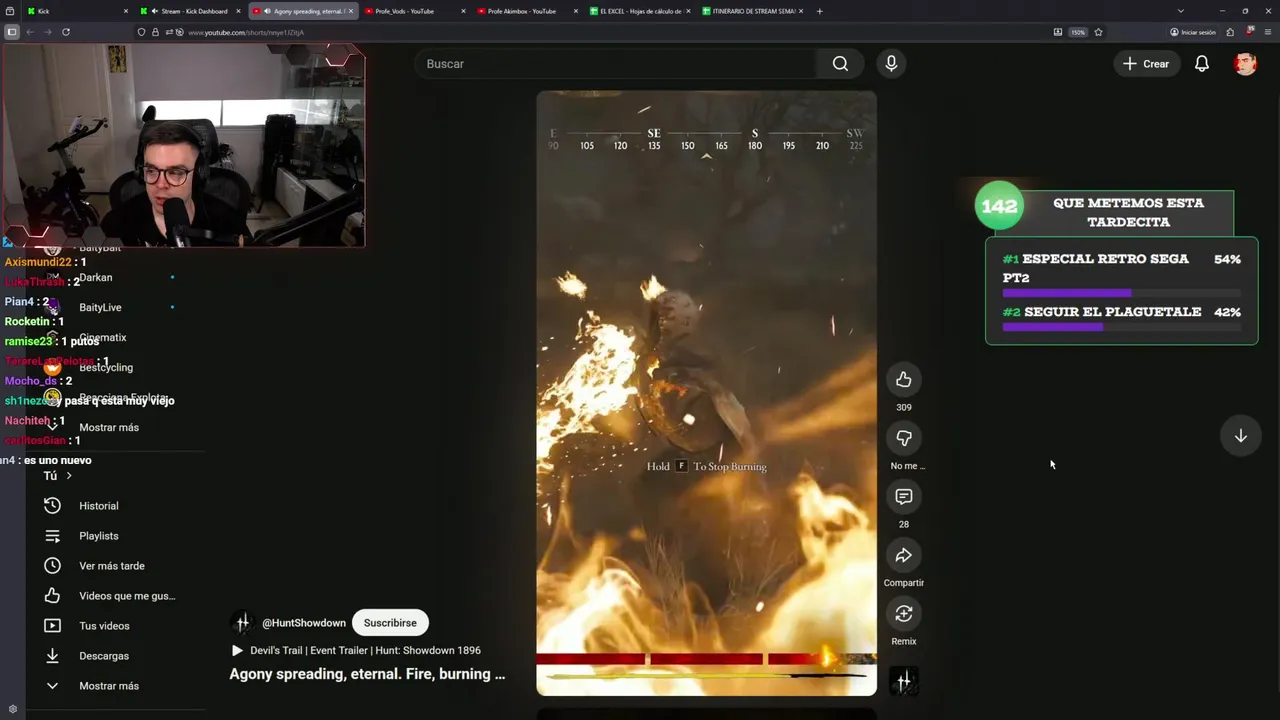
Task: Expand Mostrar más in subscriptions list
Action: tap(109, 428)
